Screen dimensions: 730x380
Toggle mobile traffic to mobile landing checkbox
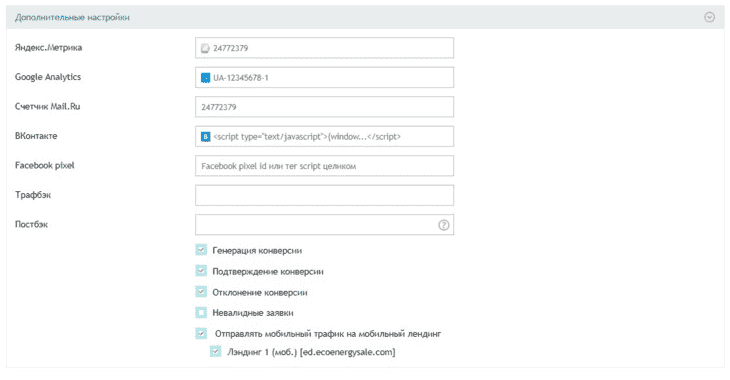tap(201, 333)
